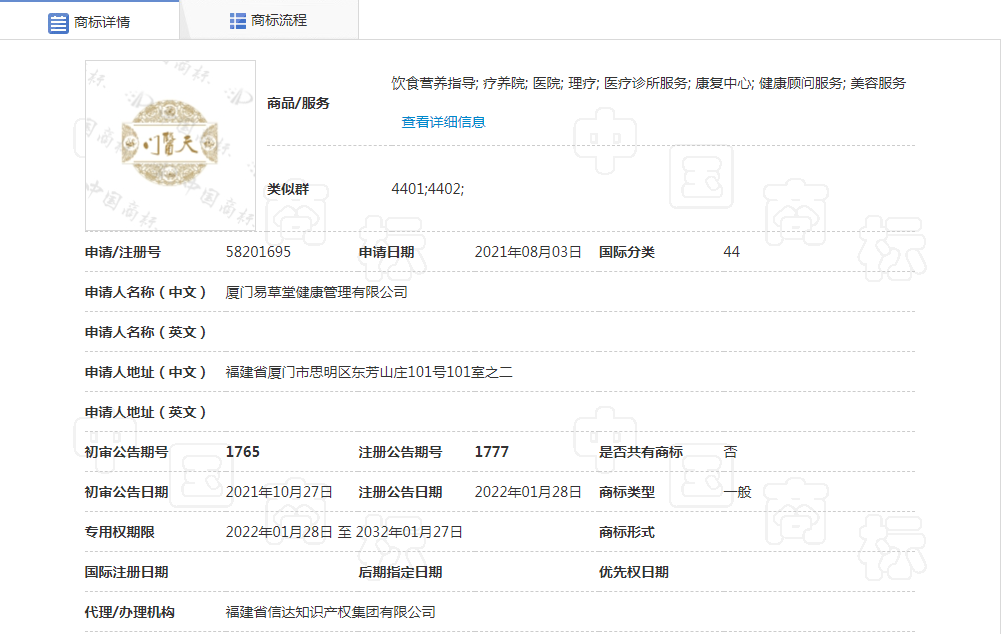Click the exclusive rights period date range
Screen dimensions: 1001x634
coord(344,532)
